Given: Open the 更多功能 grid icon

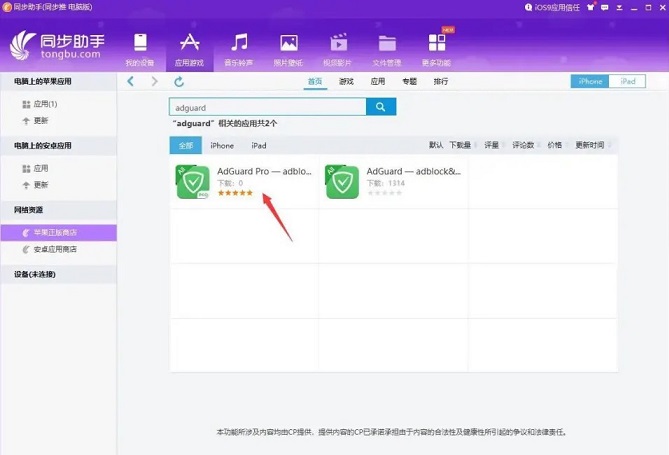Looking at the screenshot, I should (437, 43).
